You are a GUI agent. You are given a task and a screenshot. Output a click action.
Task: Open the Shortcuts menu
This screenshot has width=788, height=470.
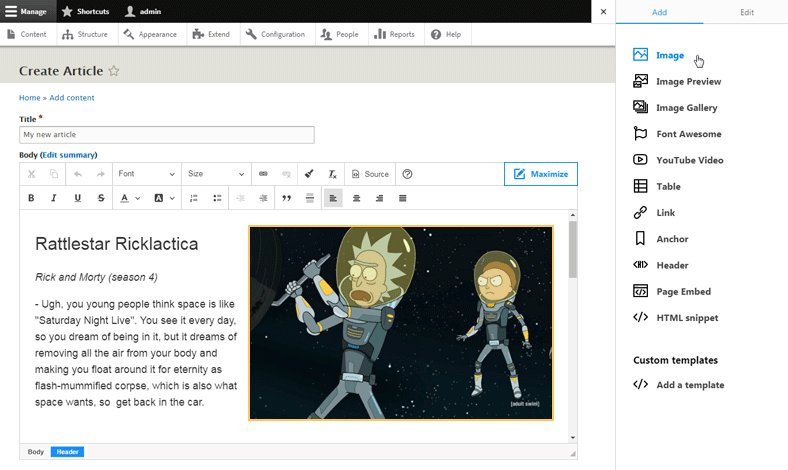(x=85, y=11)
